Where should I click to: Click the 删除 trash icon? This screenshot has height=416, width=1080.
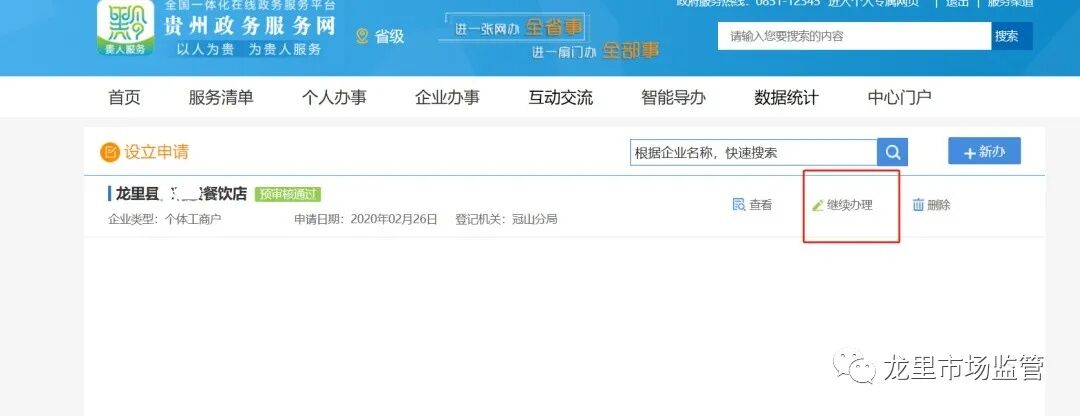(918, 205)
